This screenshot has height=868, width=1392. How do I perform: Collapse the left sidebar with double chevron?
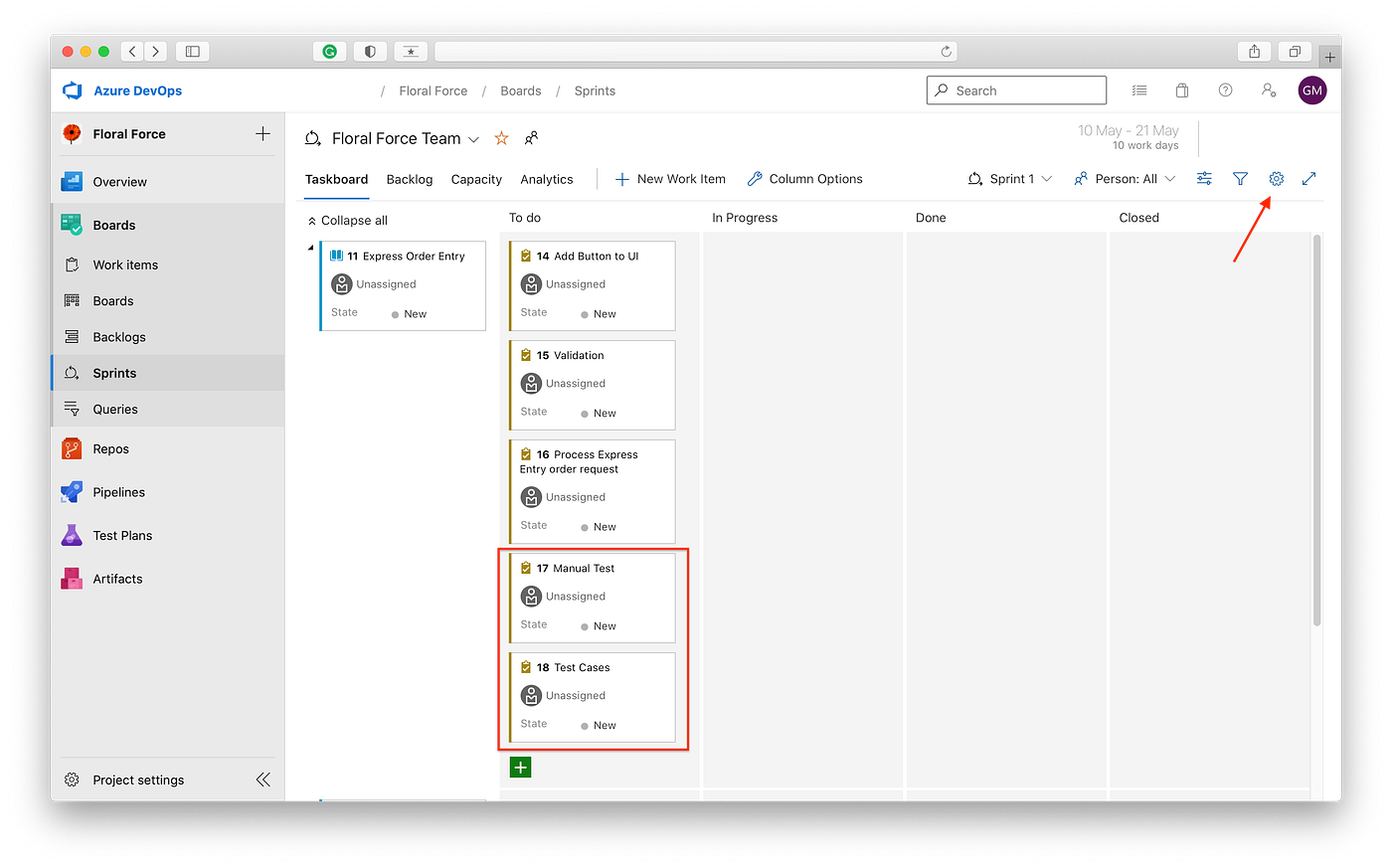262,780
